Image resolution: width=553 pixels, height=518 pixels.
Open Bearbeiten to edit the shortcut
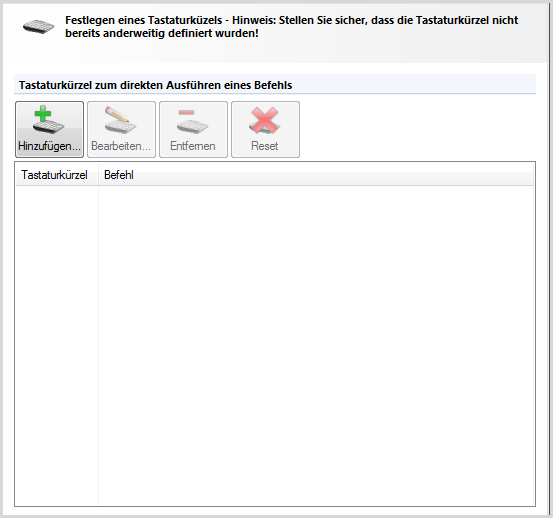point(121,129)
